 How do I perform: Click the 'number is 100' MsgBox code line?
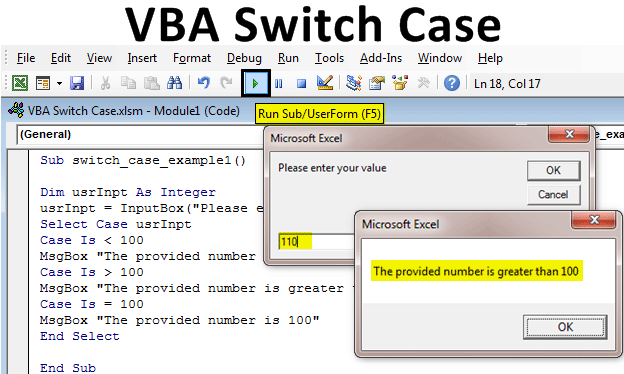coord(179,320)
